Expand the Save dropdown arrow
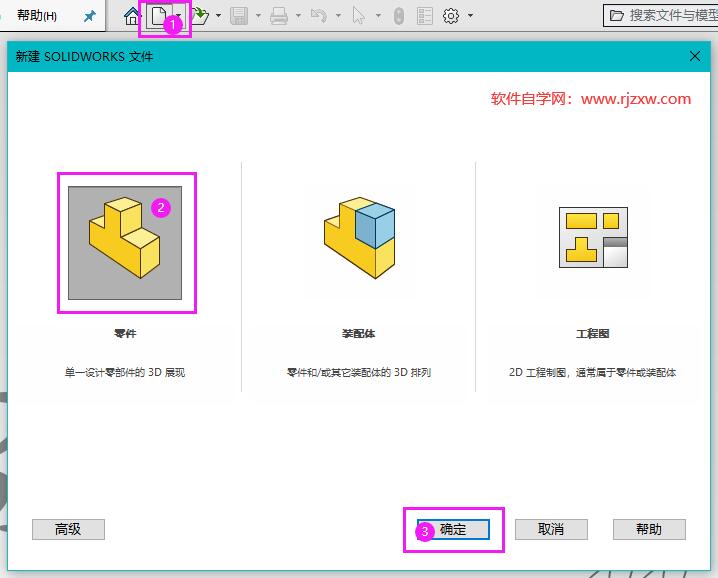This screenshot has height=578, width=718. (258, 16)
